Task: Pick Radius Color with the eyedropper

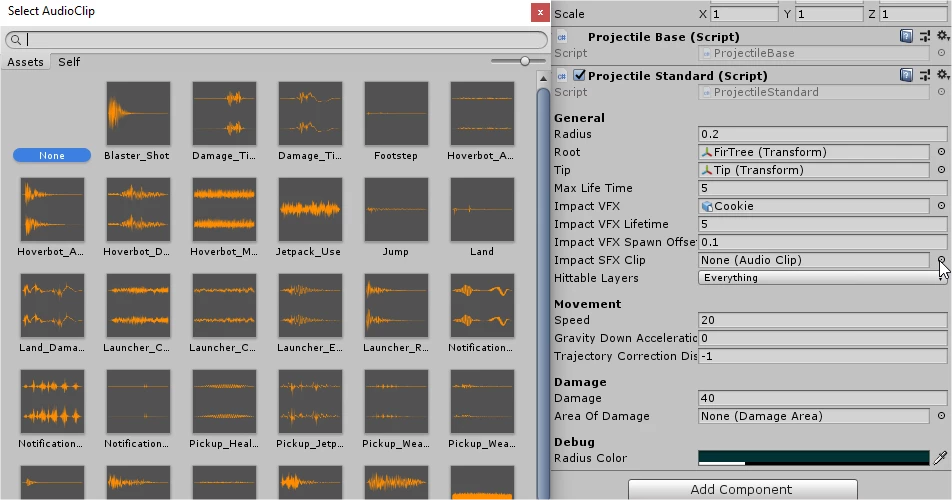Action: pos(940,458)
